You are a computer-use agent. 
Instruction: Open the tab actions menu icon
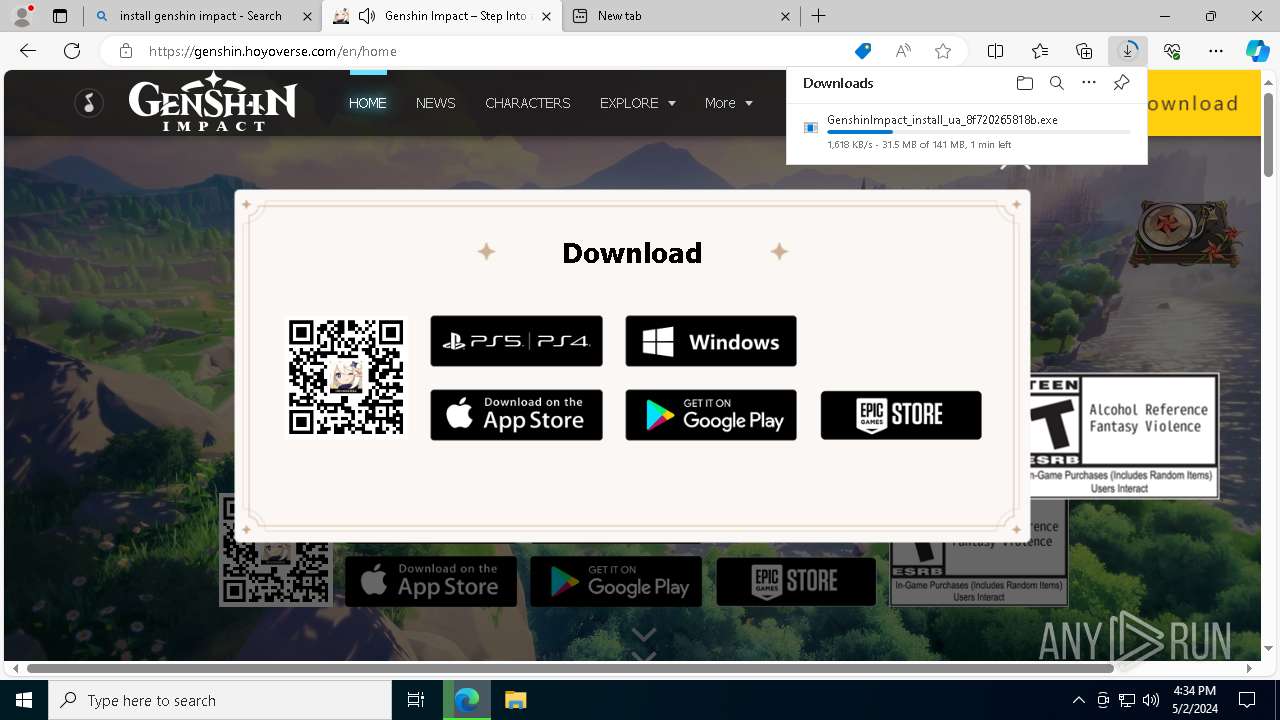(x=60, y=16)
